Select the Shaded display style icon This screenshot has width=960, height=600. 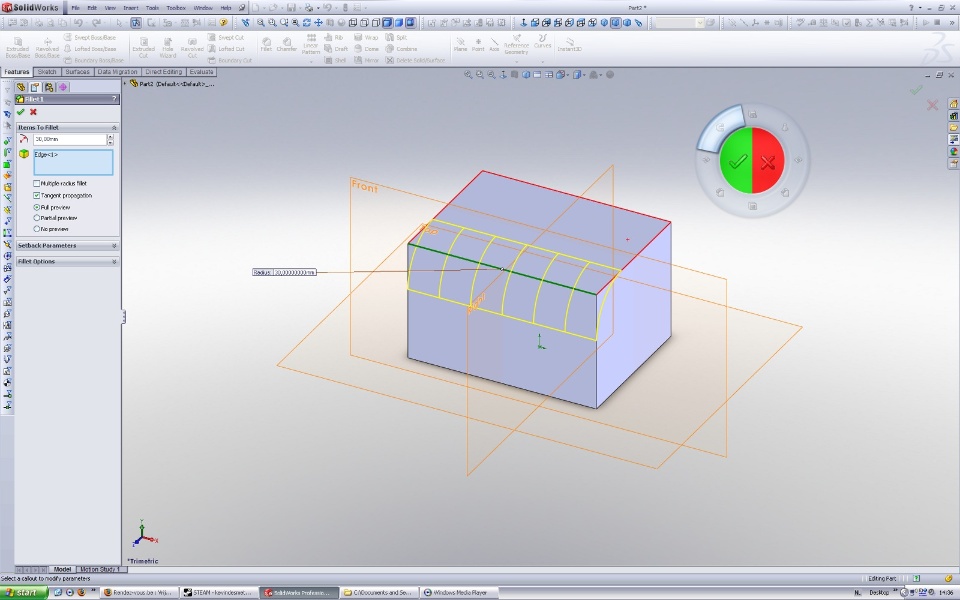tap(399, 23)
